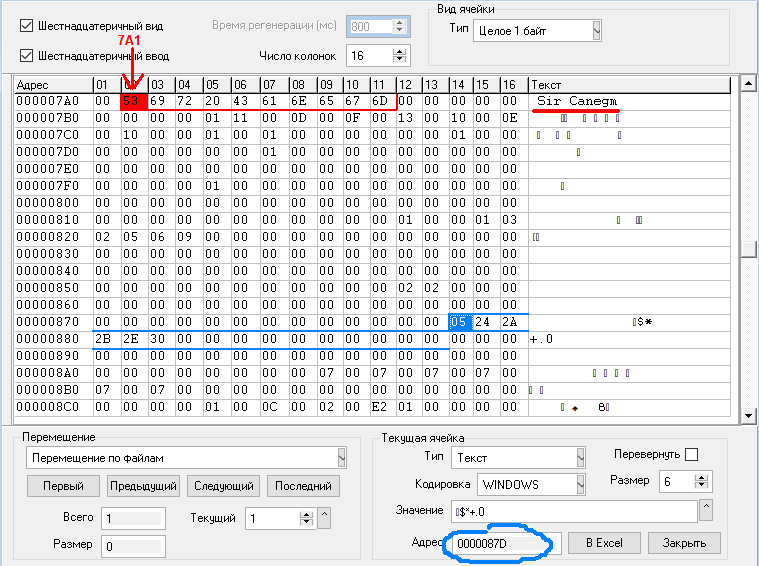The height and width of the screenshot is (566, 759).
Task: Increase Время регенерации spinner value
Action: (x=399, y=23)
